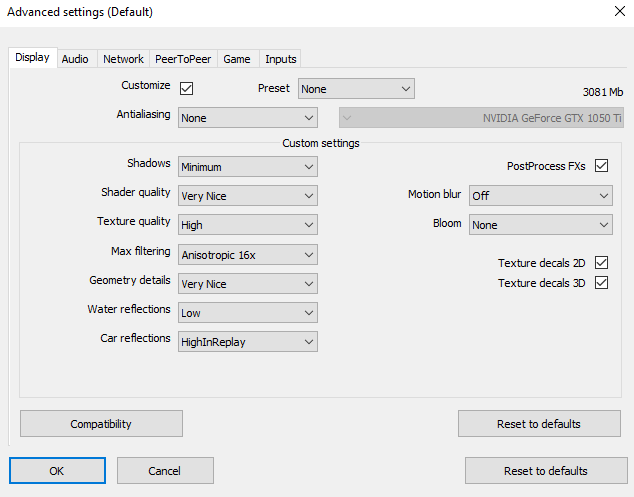Click Reset to defaults inside Display panel
The height and width of the screenshot is (497, 634).
pyautogui.click(x=539, y=424)
